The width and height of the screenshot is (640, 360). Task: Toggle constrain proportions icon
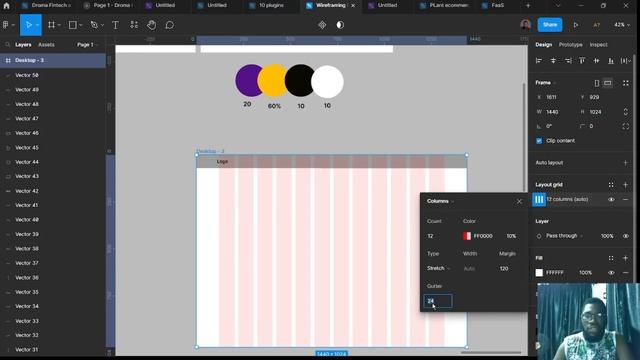(x=626, y=111)
